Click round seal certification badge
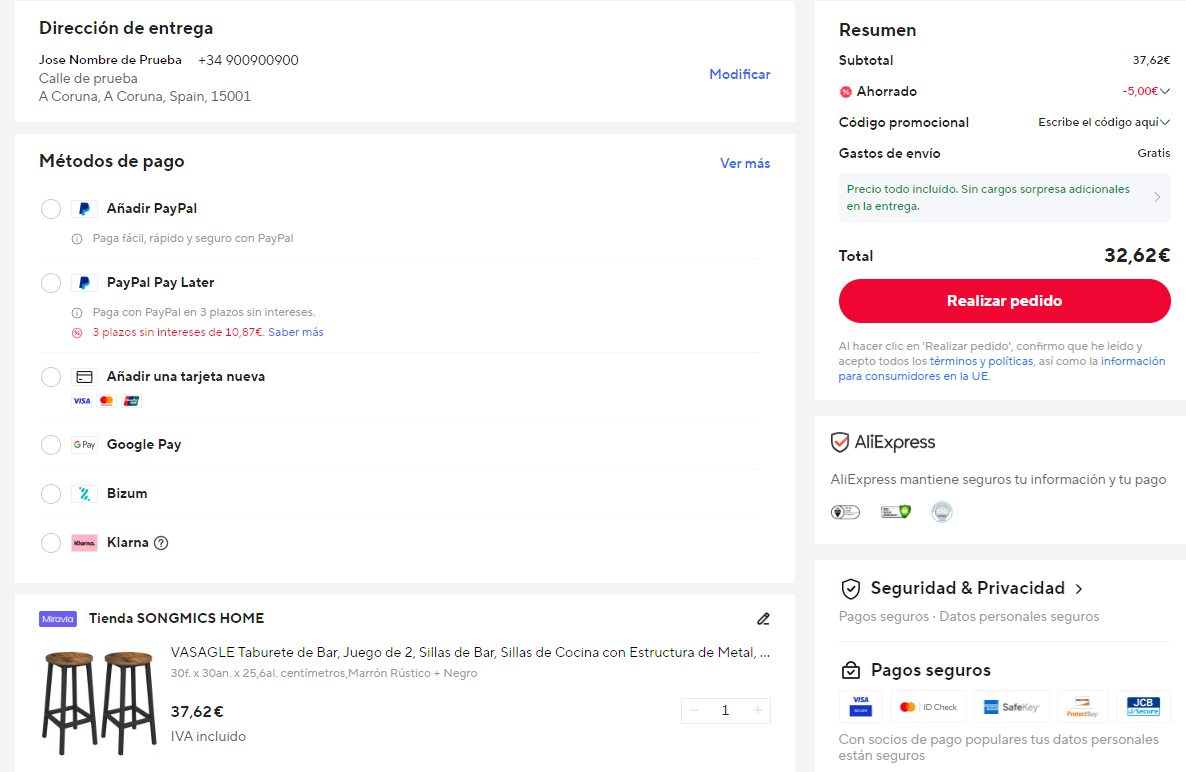Screen dimensions: 1186x772 (942, 512)
